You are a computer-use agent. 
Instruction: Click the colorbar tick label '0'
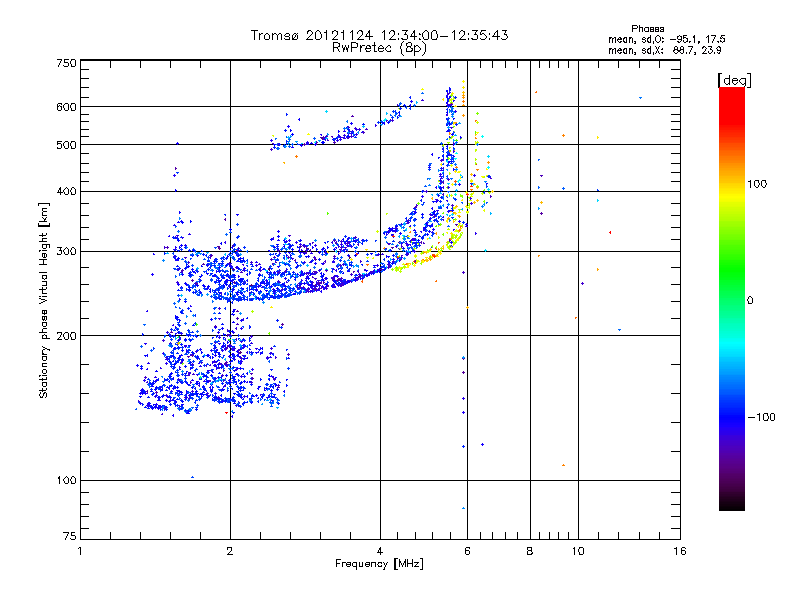point(750,301)
